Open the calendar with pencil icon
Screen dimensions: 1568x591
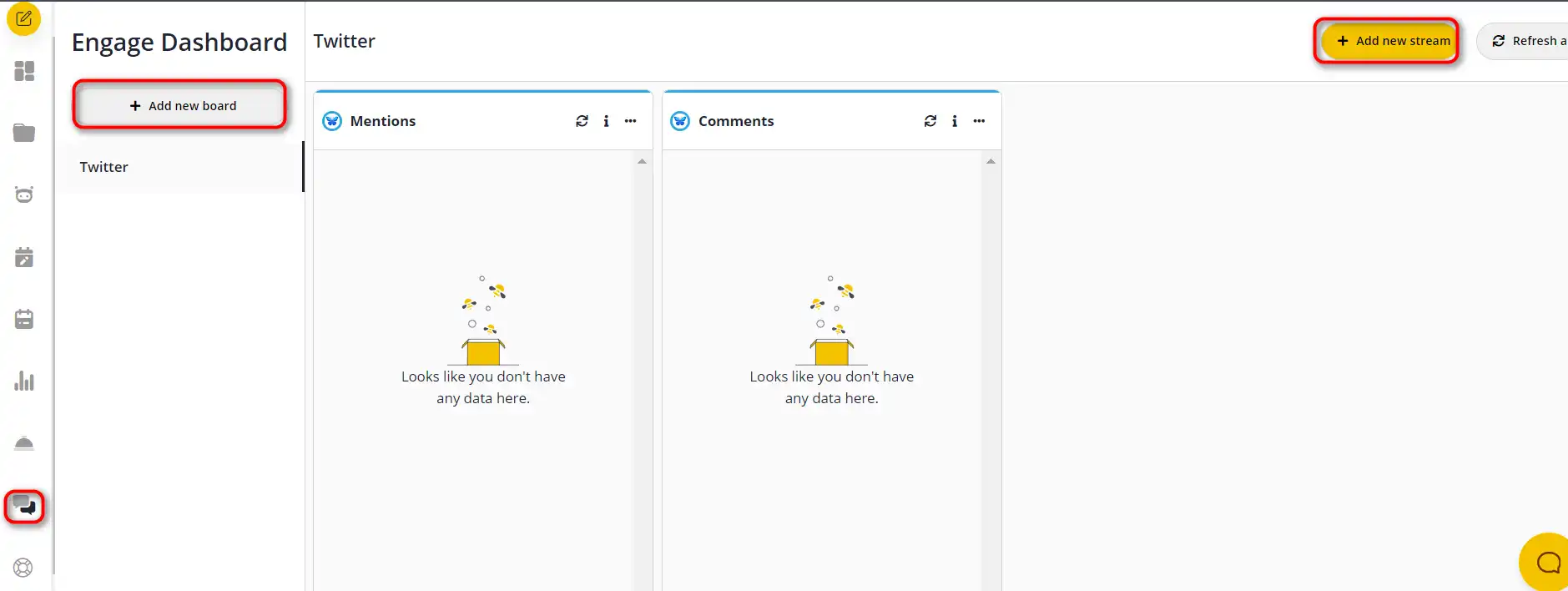tap(24, 257)
